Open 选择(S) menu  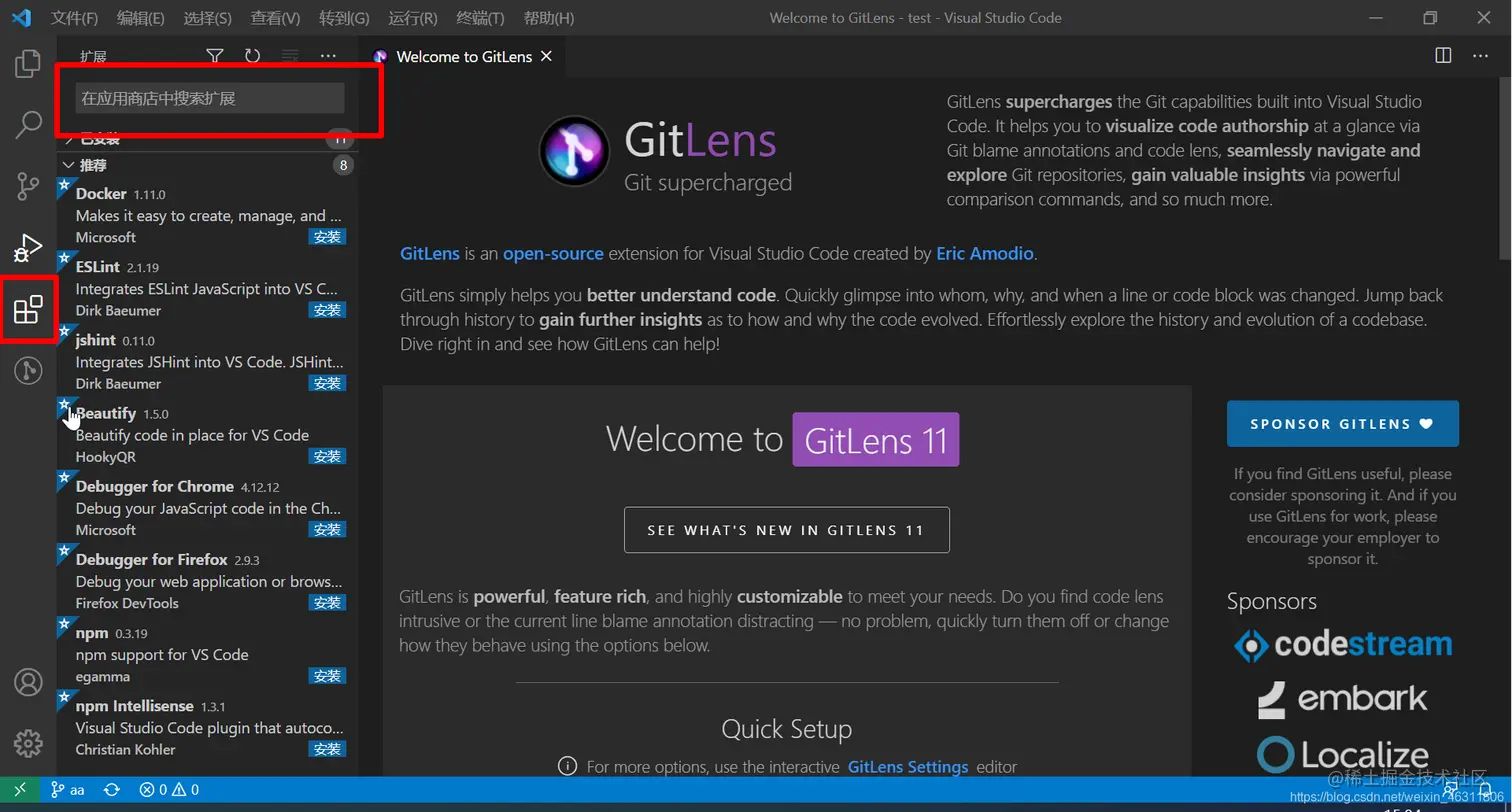coord(208,18)
